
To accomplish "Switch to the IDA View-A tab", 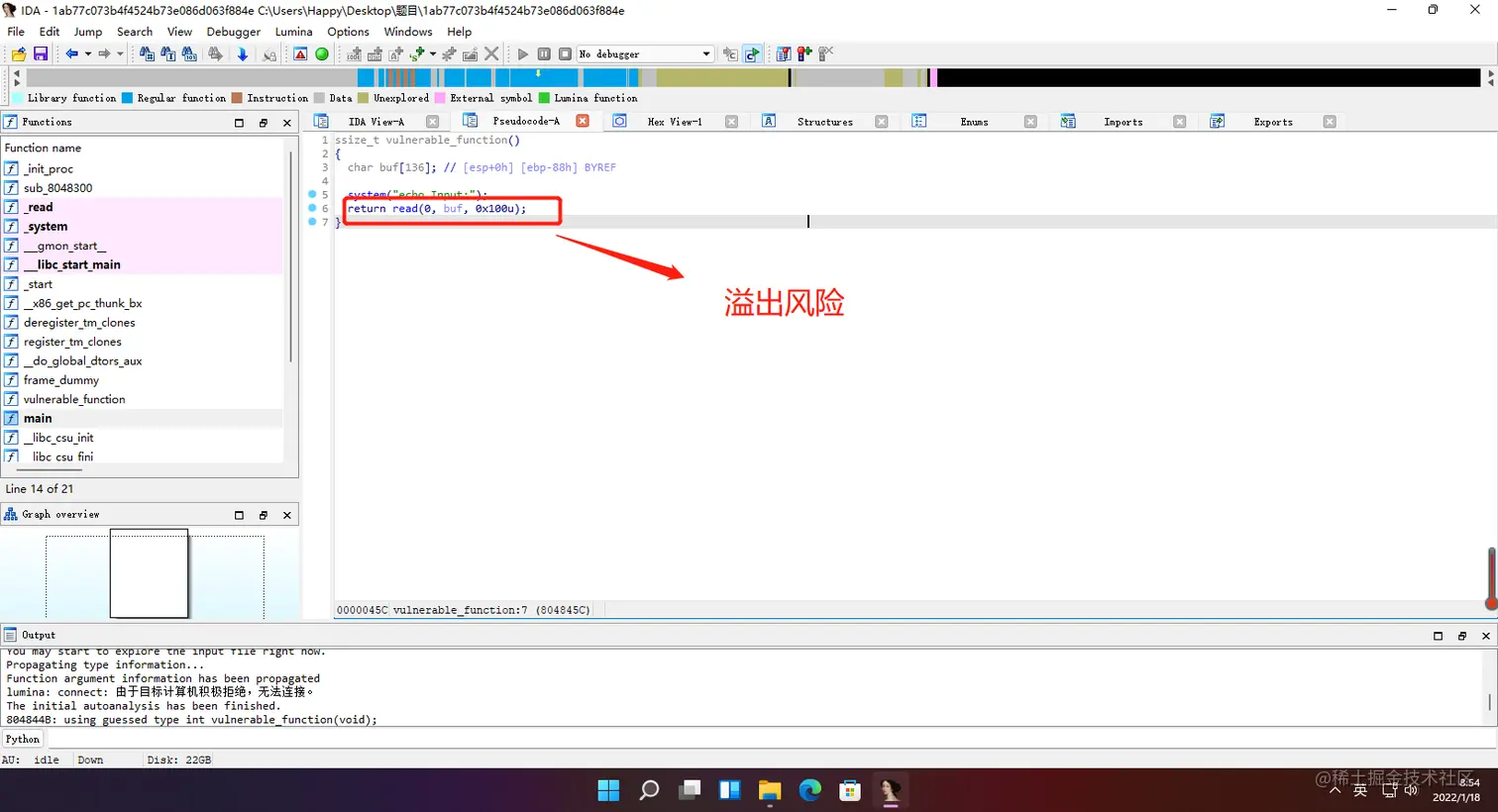I will click(376, 122).
